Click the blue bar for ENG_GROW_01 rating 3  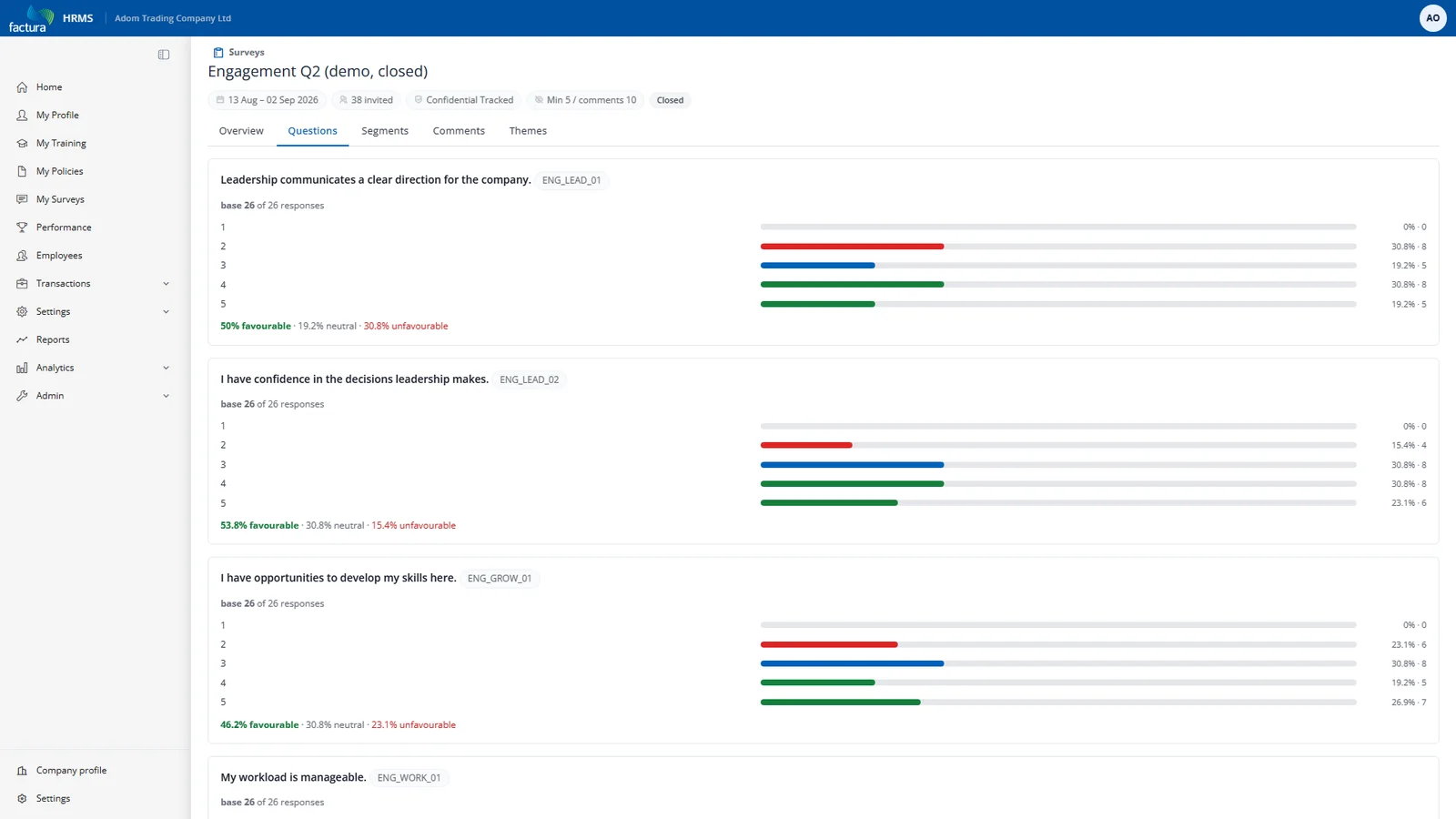click(852, 663)
